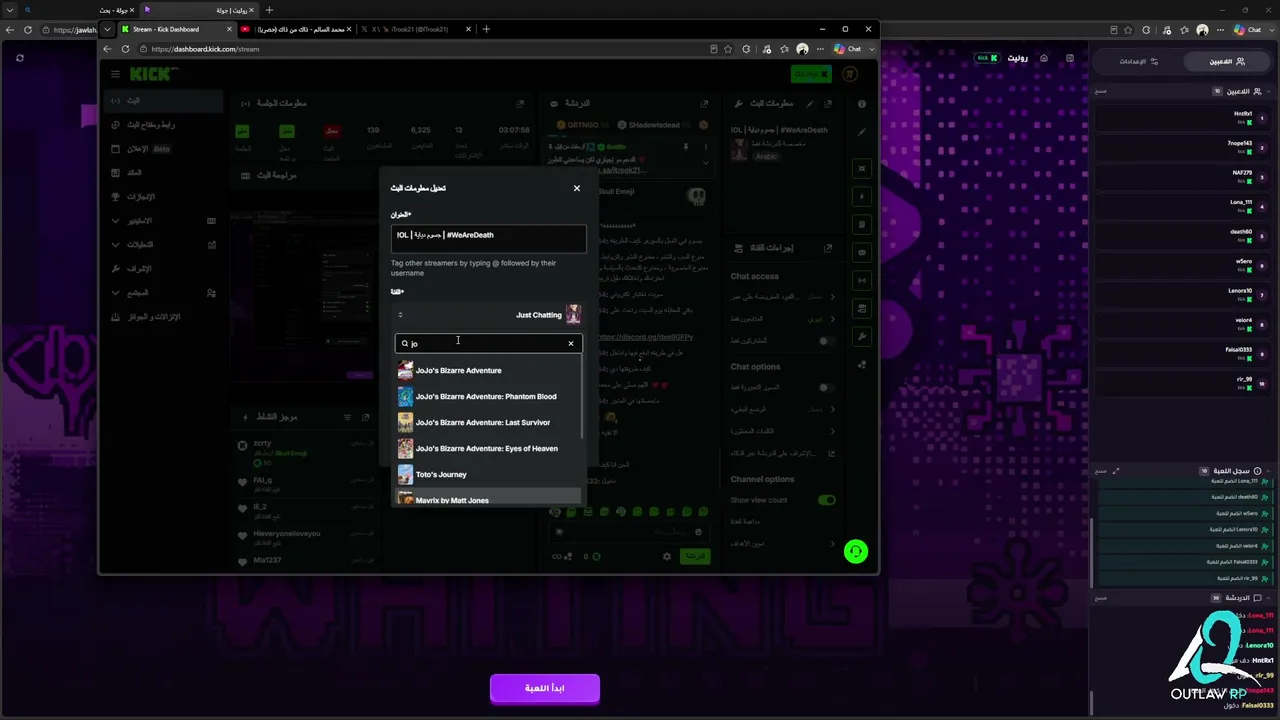Open the الإعدادات settings tab
The image size is (1280, 720).
tap(1139, 61)
